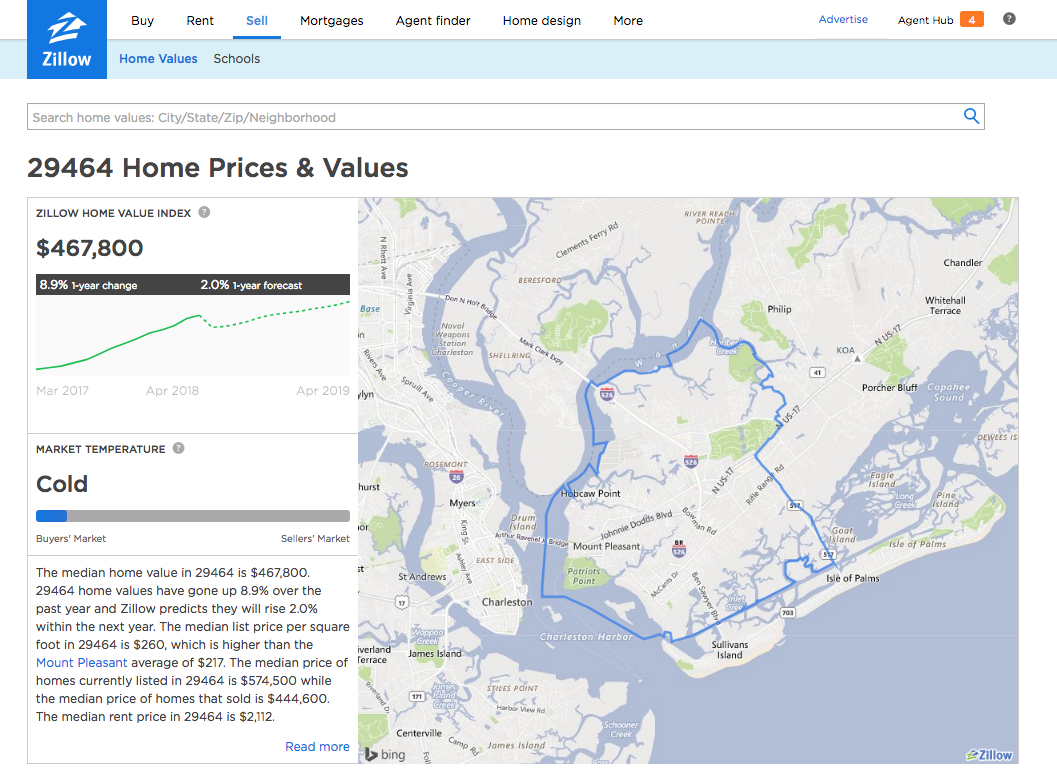Open Zillow Home Value Index info tooltip icon

point(204,212)
